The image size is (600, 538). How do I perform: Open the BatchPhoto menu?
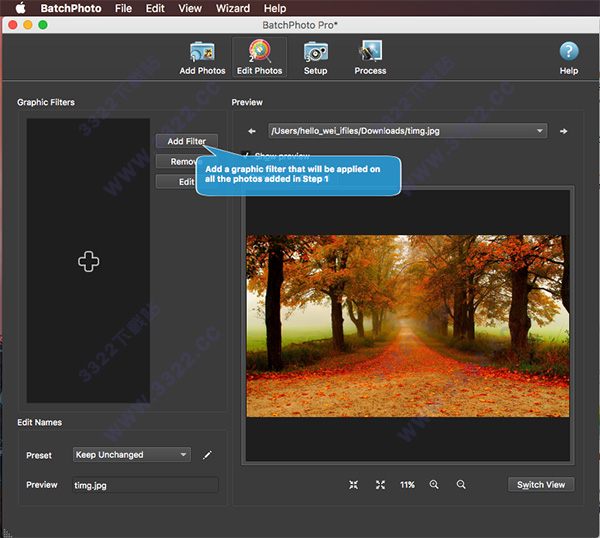tap(71, 8)
